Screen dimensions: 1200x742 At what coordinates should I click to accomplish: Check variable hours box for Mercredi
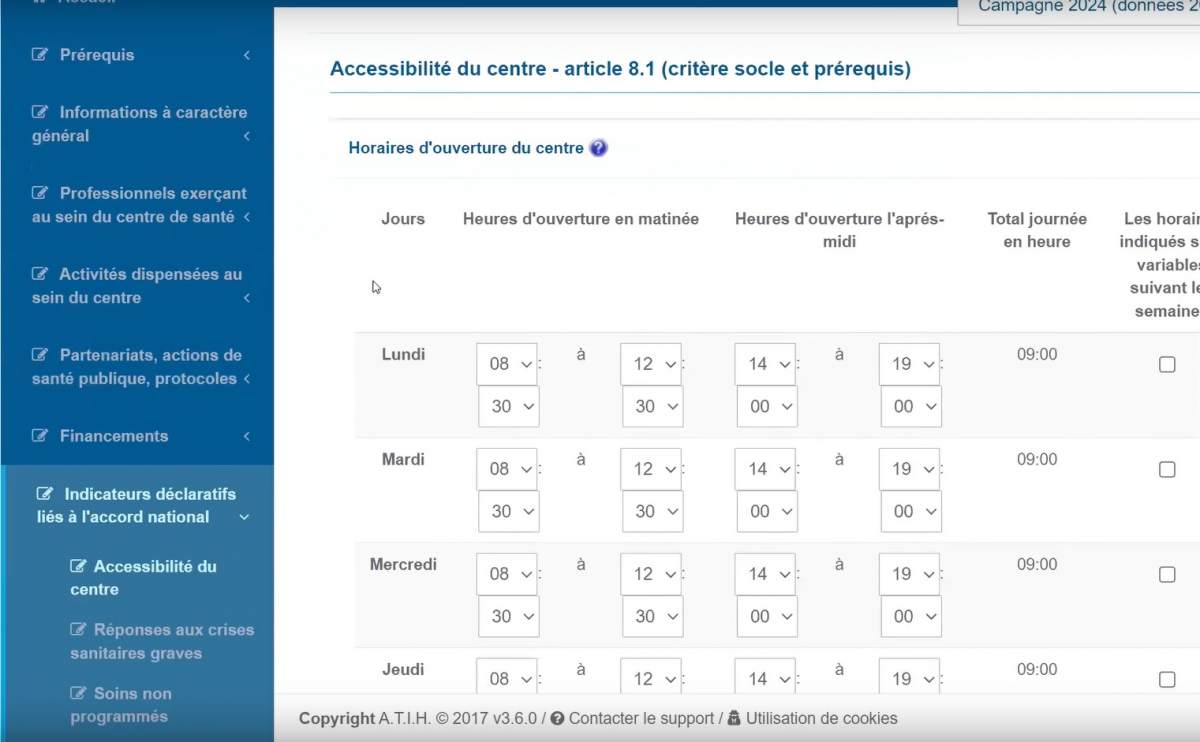1167,574
